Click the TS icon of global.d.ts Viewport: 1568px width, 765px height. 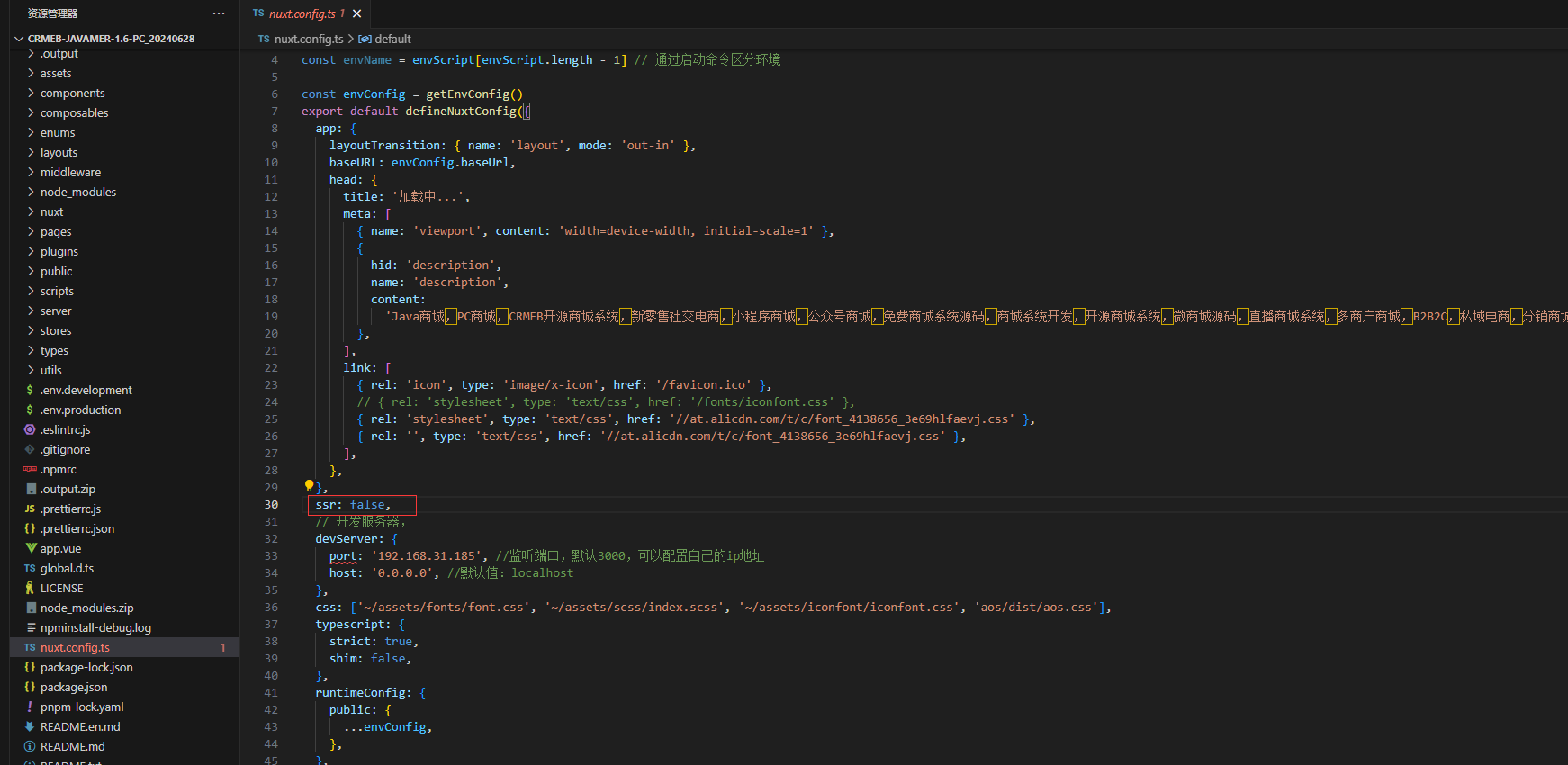point(30,568)
